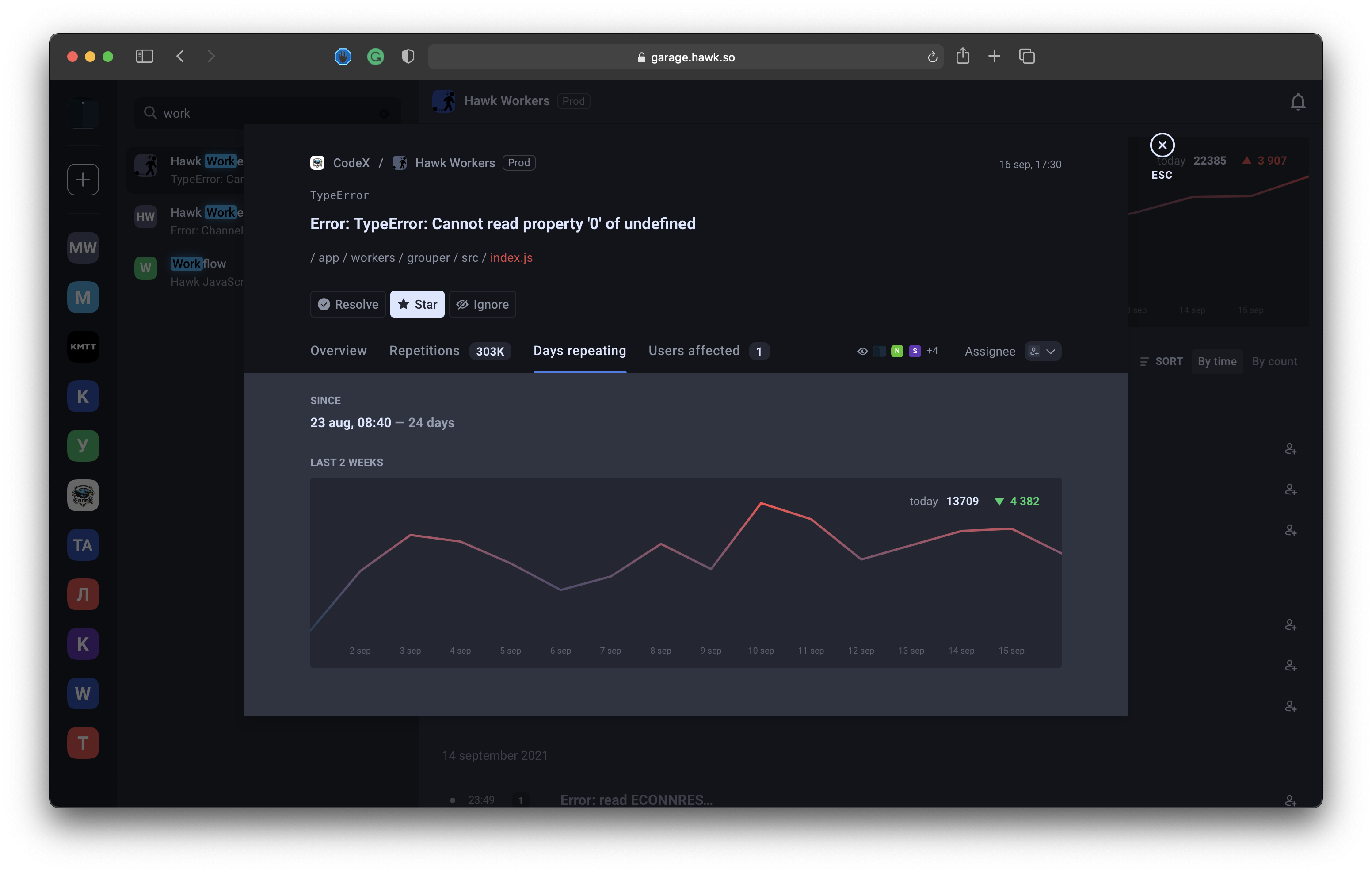Image resolution: width=1372 pixels, height=873 pixels.
Task: Click the Prod badge in popup header
Action: [518, 162]
